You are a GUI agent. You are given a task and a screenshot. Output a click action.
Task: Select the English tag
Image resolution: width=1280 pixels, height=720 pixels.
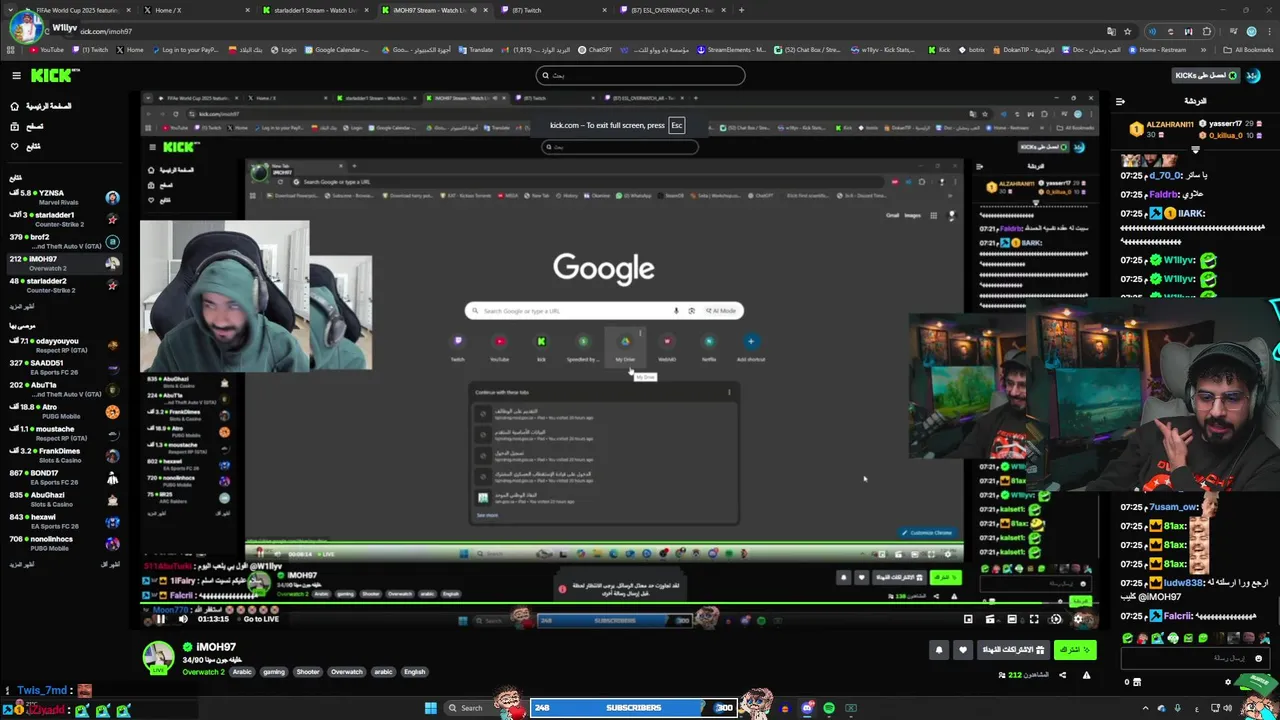(415, 672)
